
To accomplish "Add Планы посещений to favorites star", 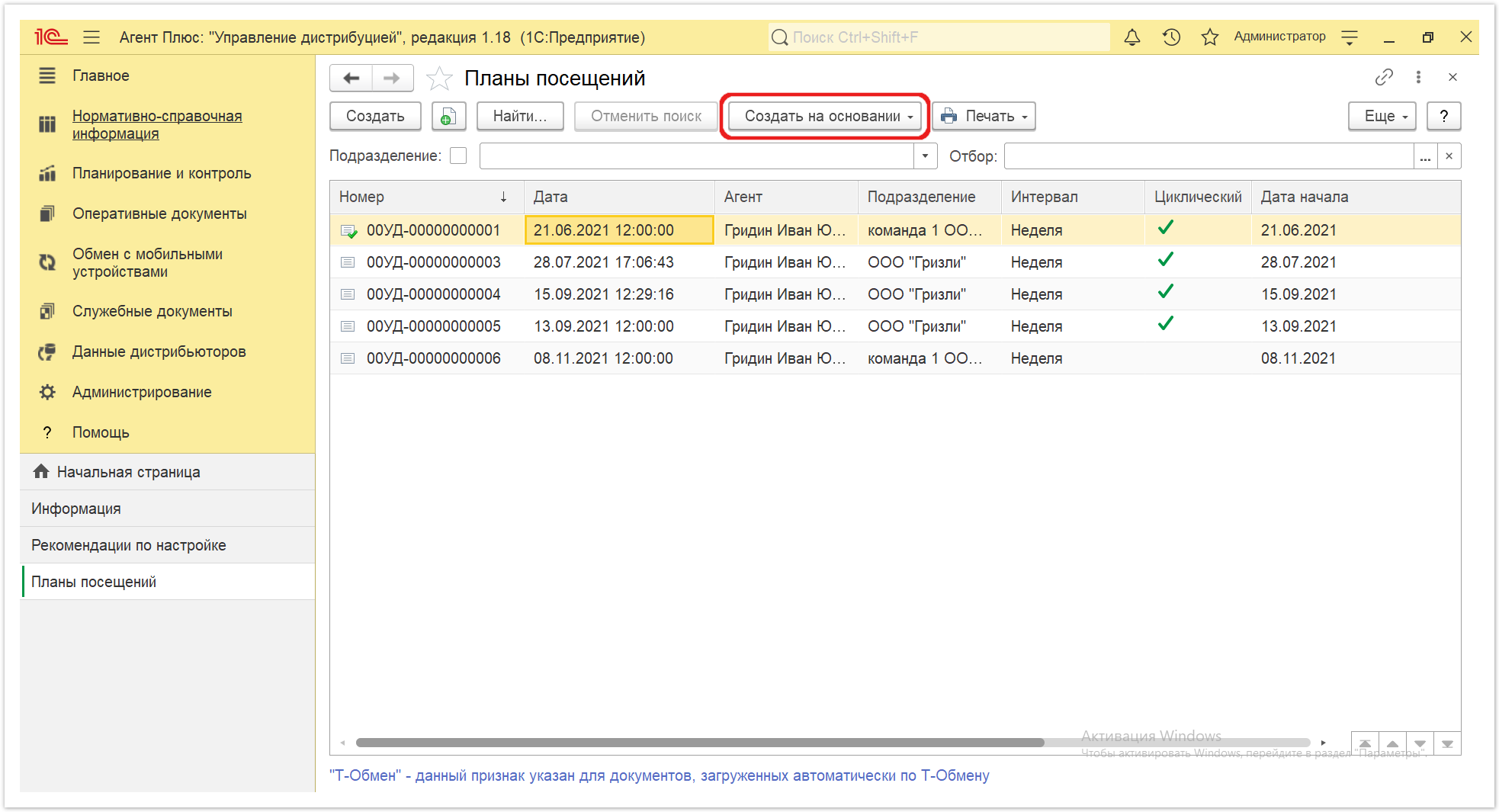I will pos(439,79).
